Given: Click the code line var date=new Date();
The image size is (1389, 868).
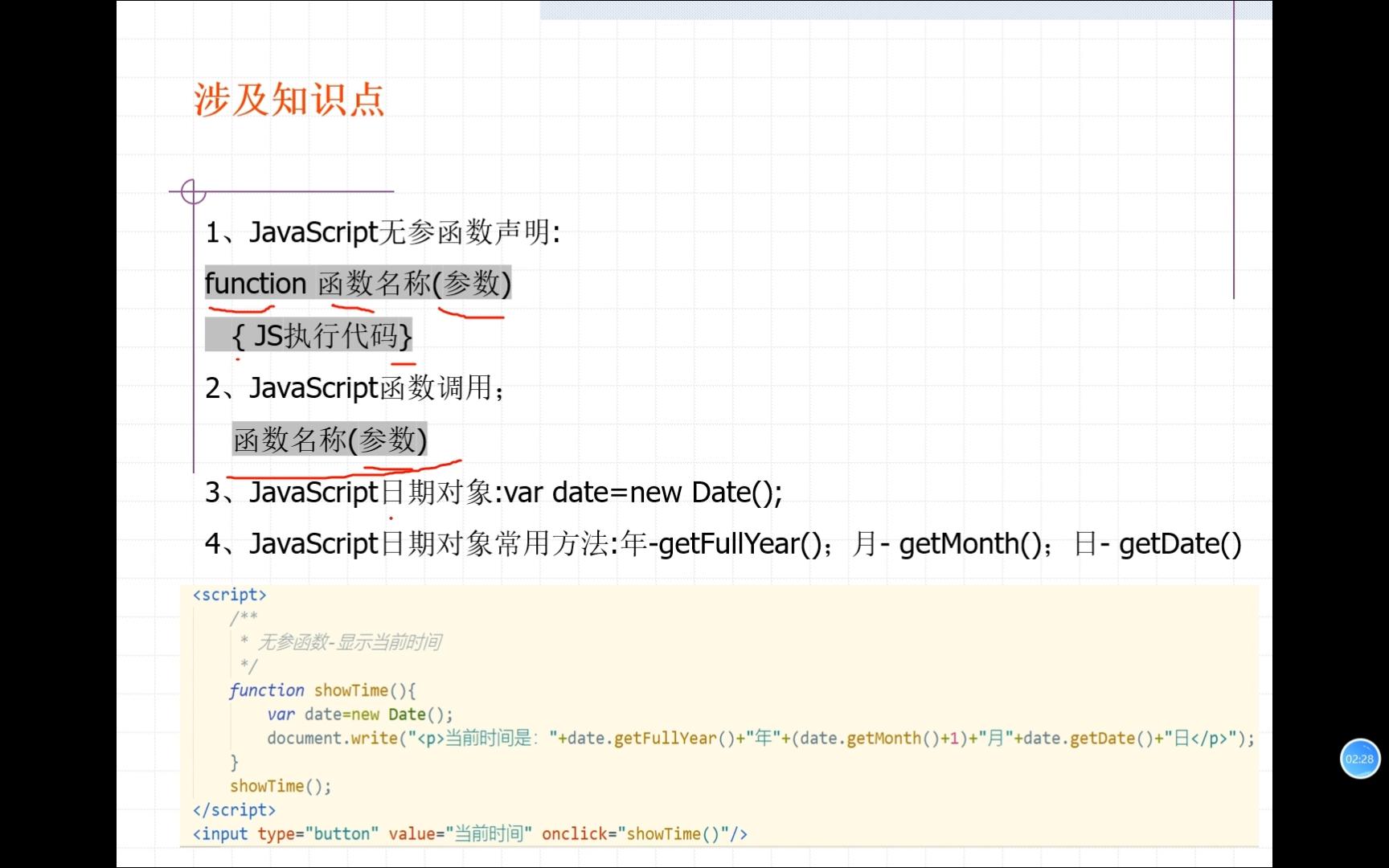Looking at the screenshot, I should tap(360, 714).
